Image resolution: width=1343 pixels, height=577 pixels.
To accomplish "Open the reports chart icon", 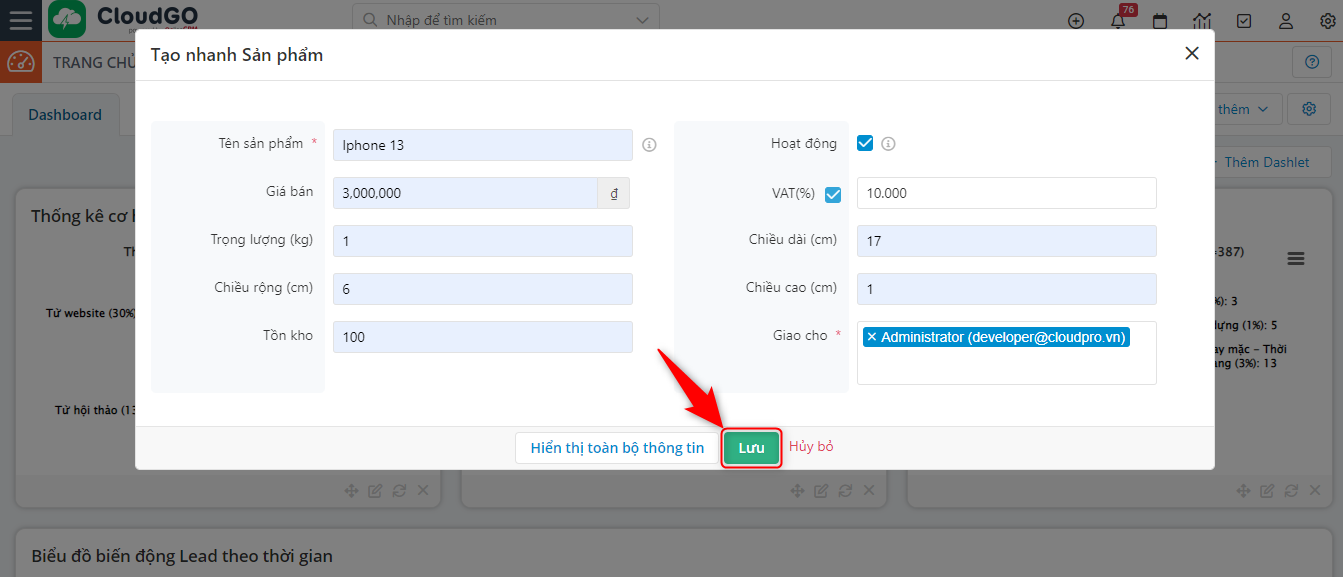I will pos(1202,21).
